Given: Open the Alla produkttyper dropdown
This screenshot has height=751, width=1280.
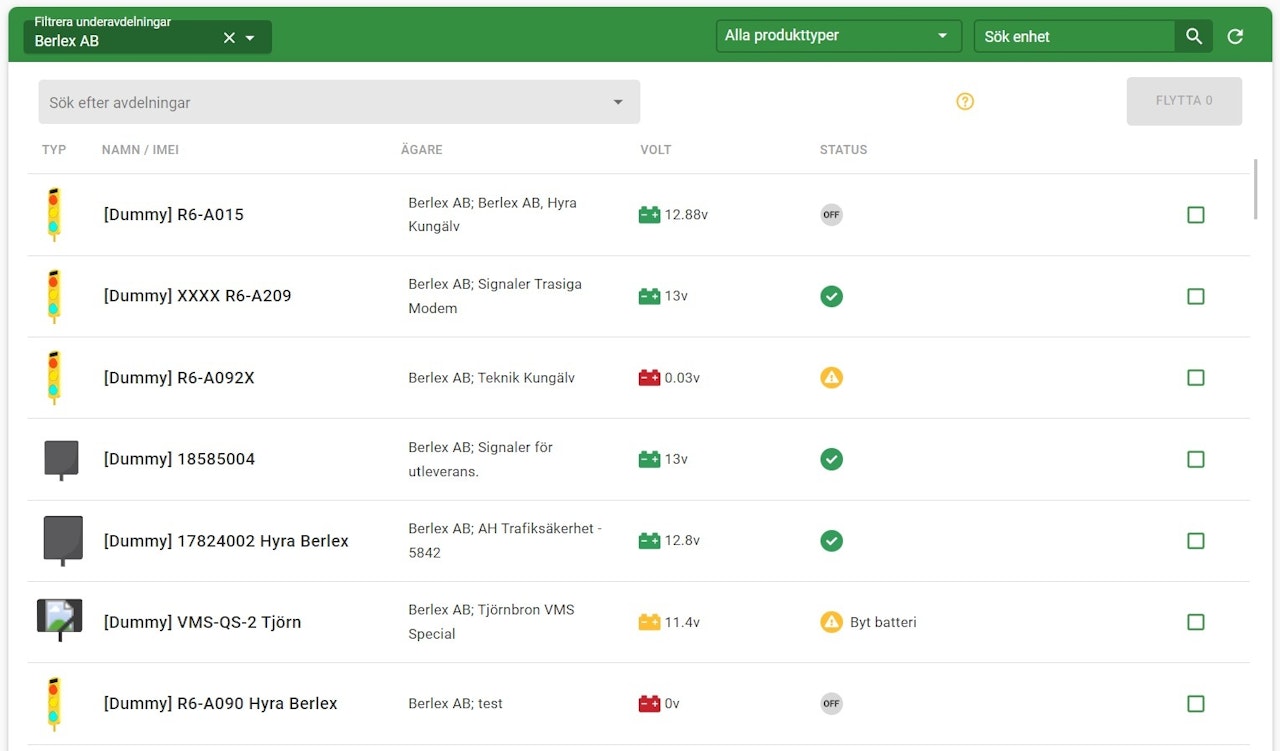Looking at the screenshot, I should (838, 36).
